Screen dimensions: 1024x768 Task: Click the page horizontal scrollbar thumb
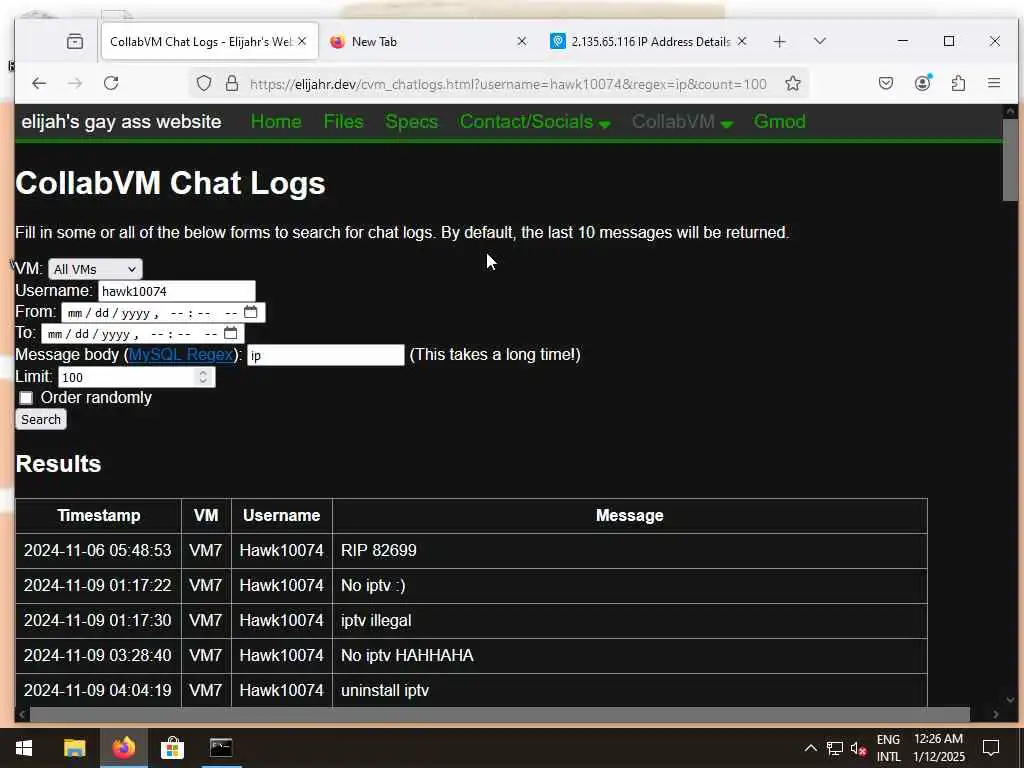tap(500, 714)
